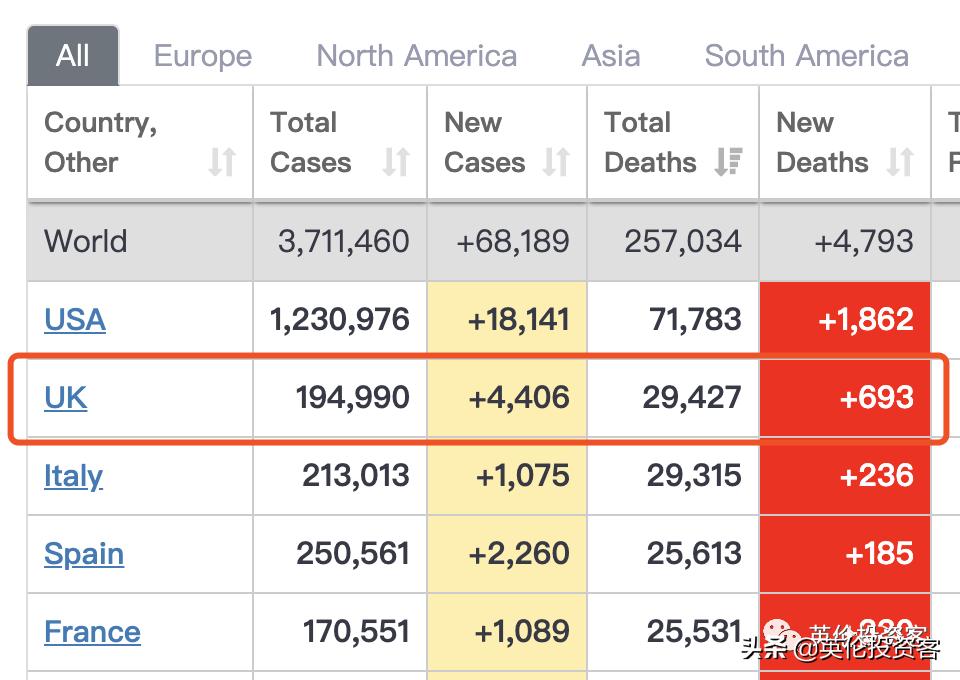This screenshot has width=960, height=680.
Task: Follow the Italy country link
Action: [73, 476]
